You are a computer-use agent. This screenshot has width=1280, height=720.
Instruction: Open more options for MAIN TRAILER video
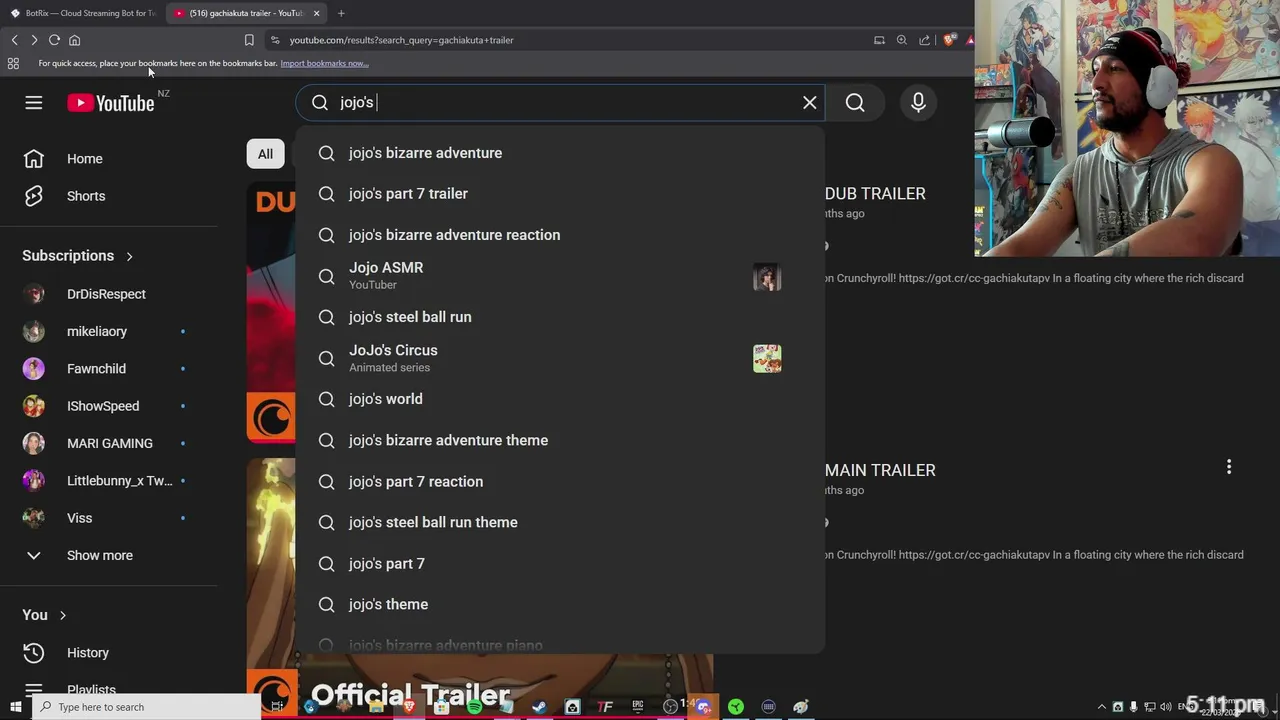1229,467
